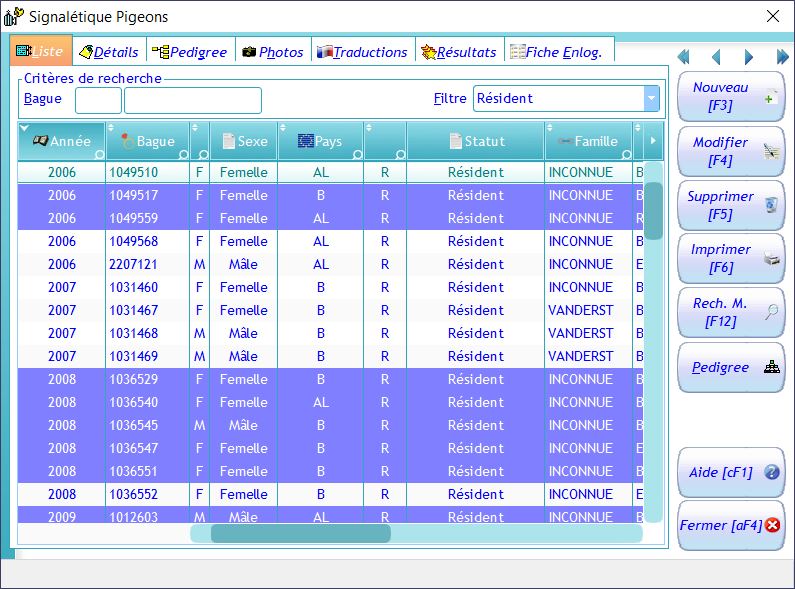Viewport: 795px width, 589px height.
Task: Click search magnifier in Pays header
Action: click(357, 154)
